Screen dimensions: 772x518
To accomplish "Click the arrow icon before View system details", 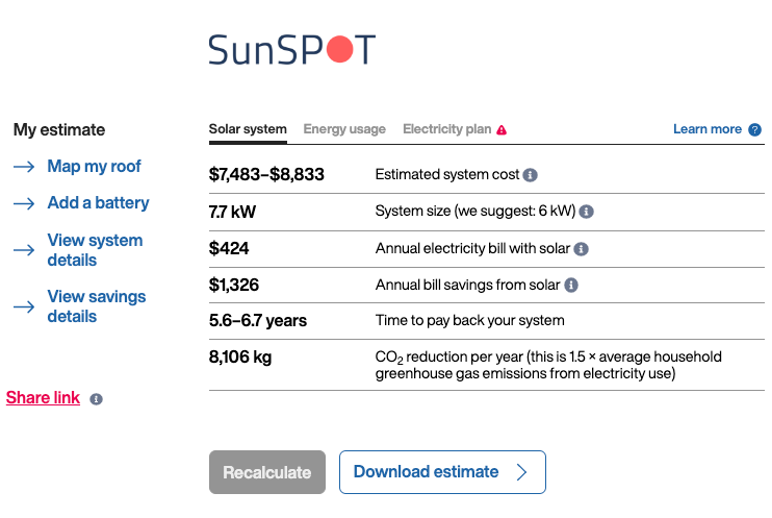I will tap(24, 250).
